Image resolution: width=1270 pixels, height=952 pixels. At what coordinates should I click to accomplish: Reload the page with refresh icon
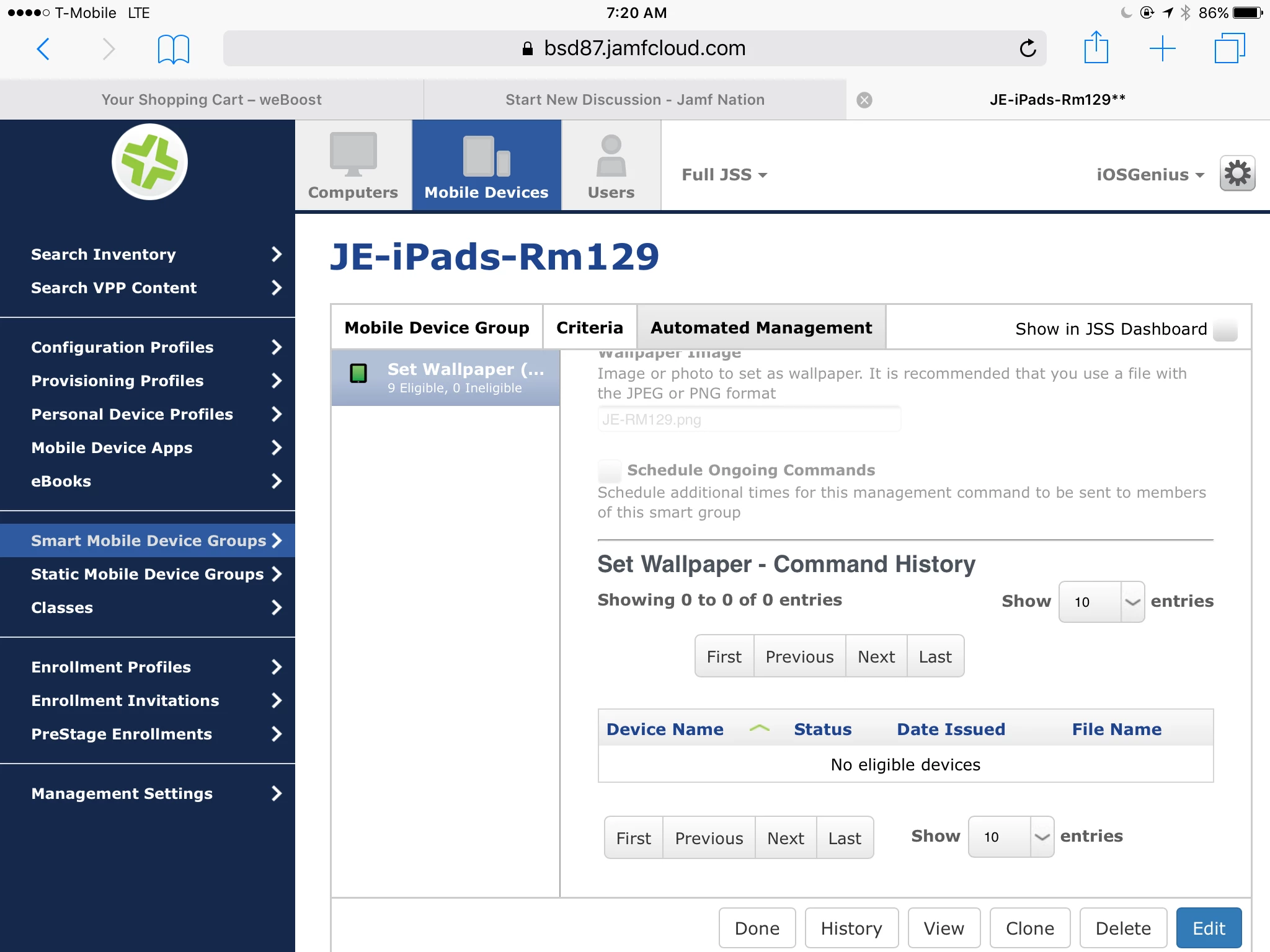pyautogui.click(x=1028, y=48)
